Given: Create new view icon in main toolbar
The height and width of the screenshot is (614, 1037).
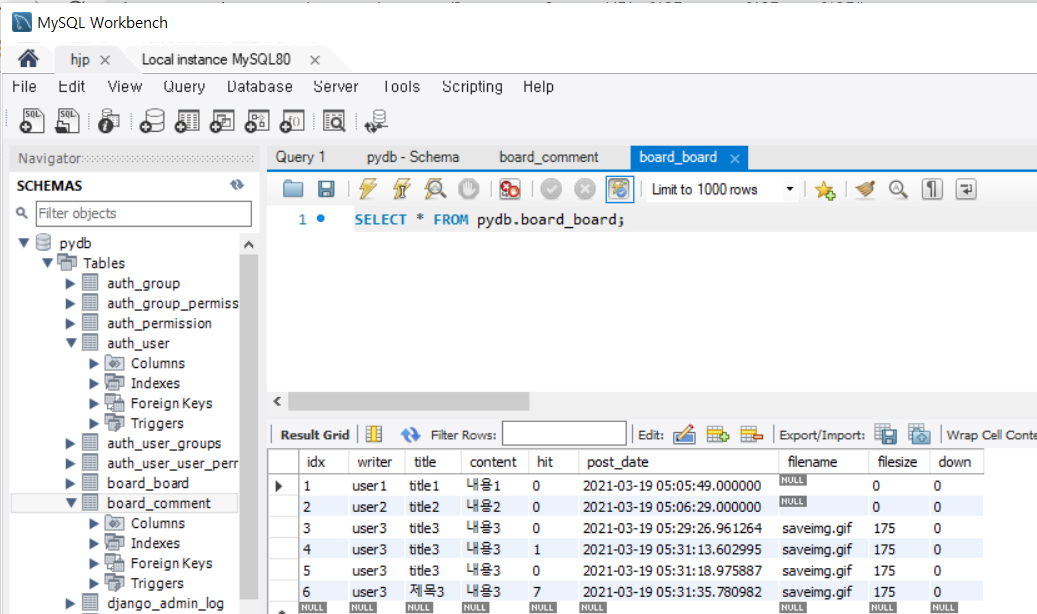Looking at the screenshot, I should coord(222,121).
